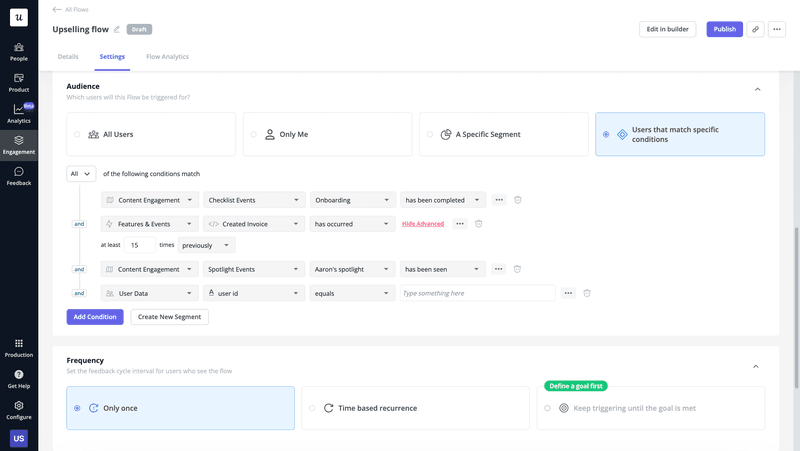Click the Draft status badge
800x451 pixels.
coord(139,30)
